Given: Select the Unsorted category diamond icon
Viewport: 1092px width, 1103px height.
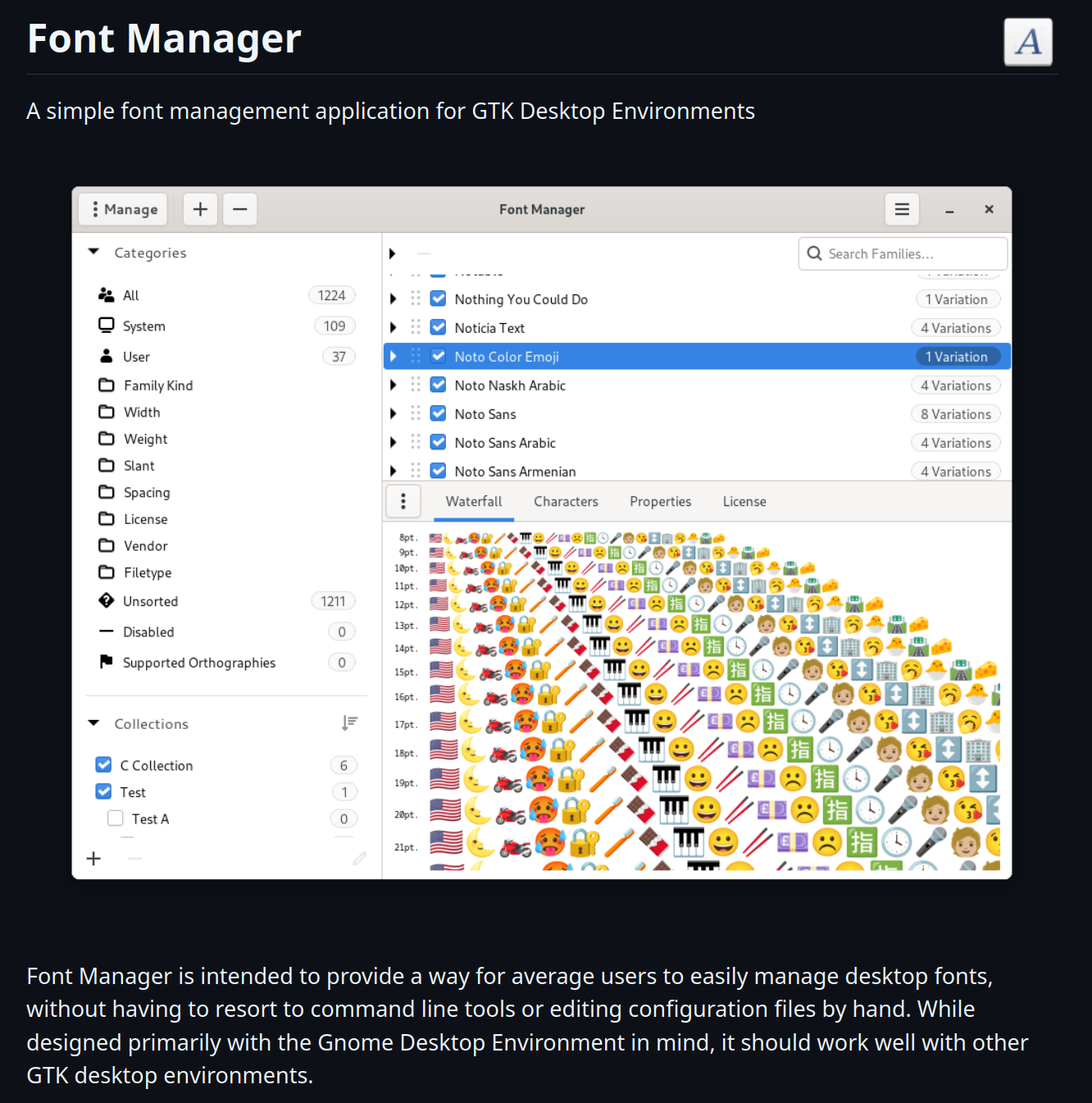Looking at the screenshot, I should coord(106,600).
